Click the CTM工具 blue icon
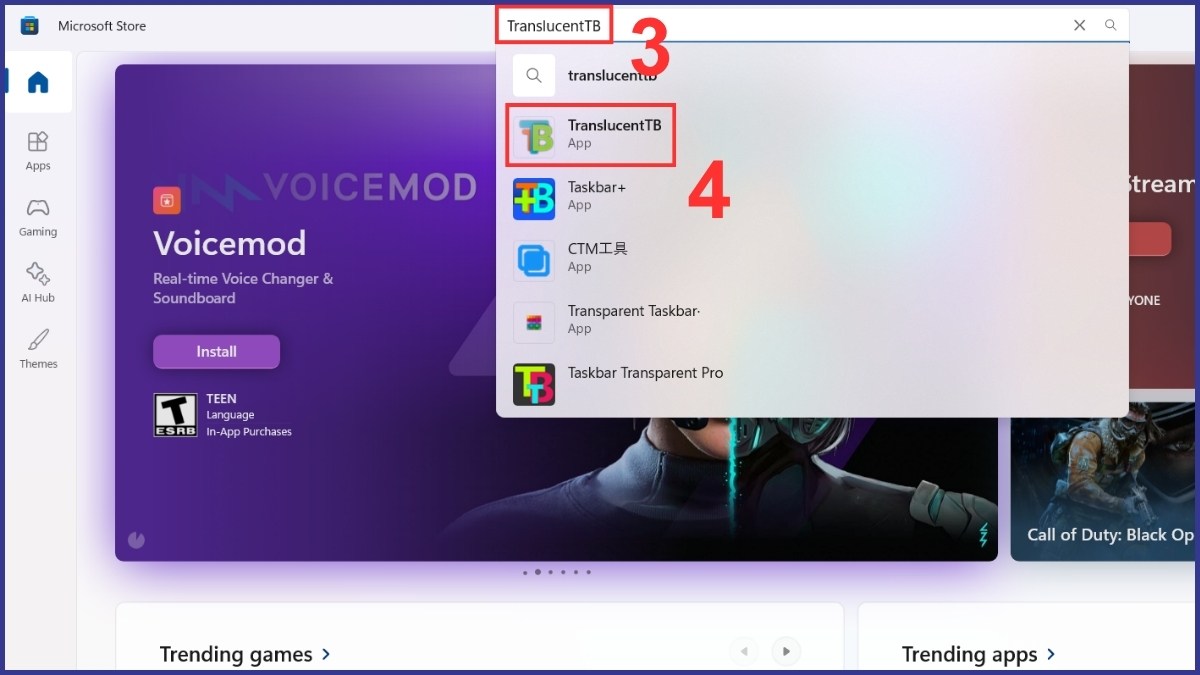Image resolution: width=1200 pixels, height=675 pixels. (534, 261)
